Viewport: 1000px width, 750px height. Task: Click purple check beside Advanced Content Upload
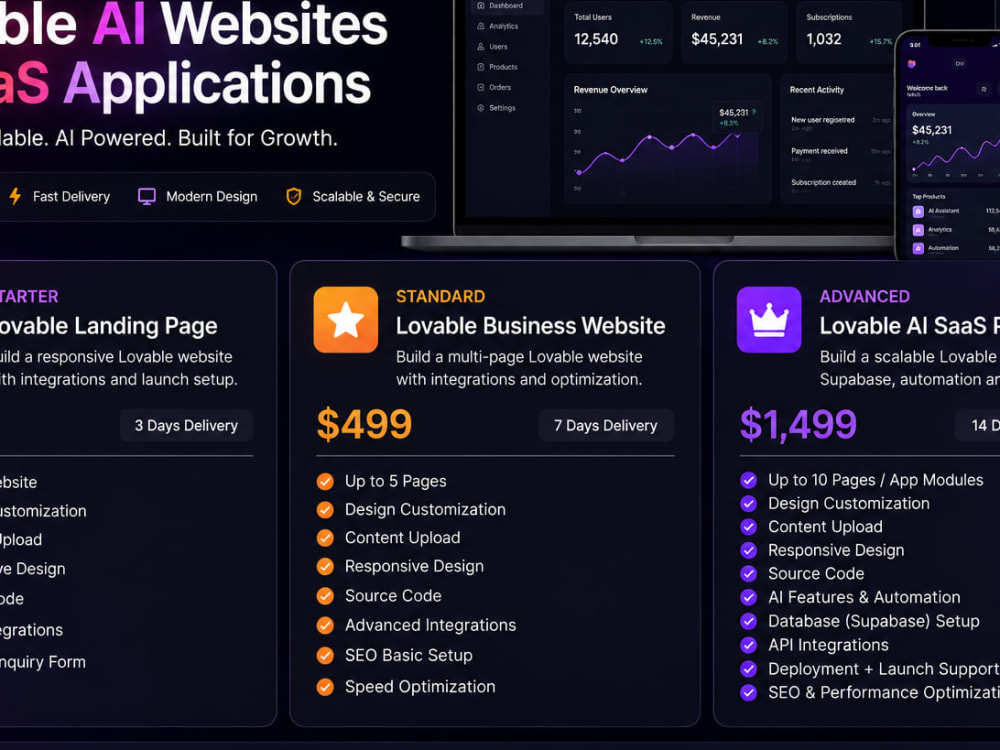749,527
